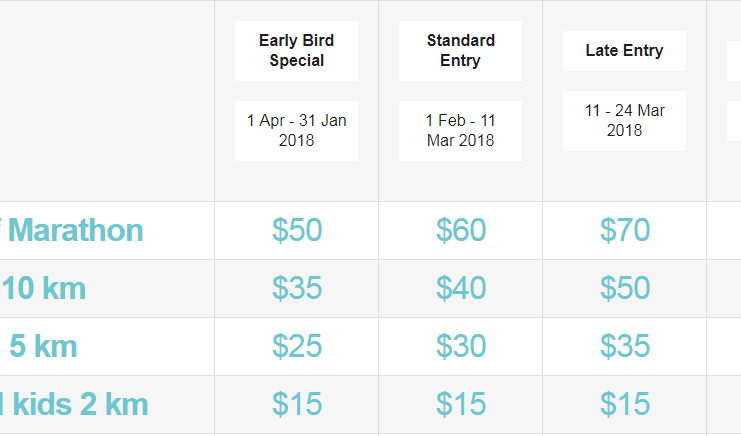Pick the Marathon Standard Entry $60 price
This screenshot has height=436, width=741.
[461, 231]
